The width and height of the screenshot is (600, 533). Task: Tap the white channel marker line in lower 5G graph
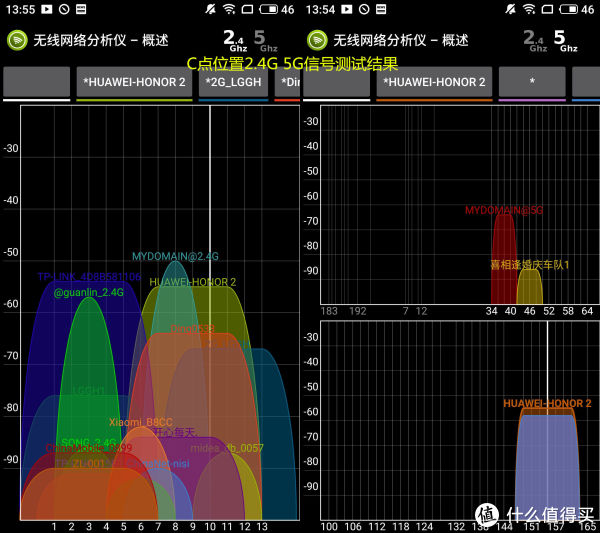click(547, 420)
